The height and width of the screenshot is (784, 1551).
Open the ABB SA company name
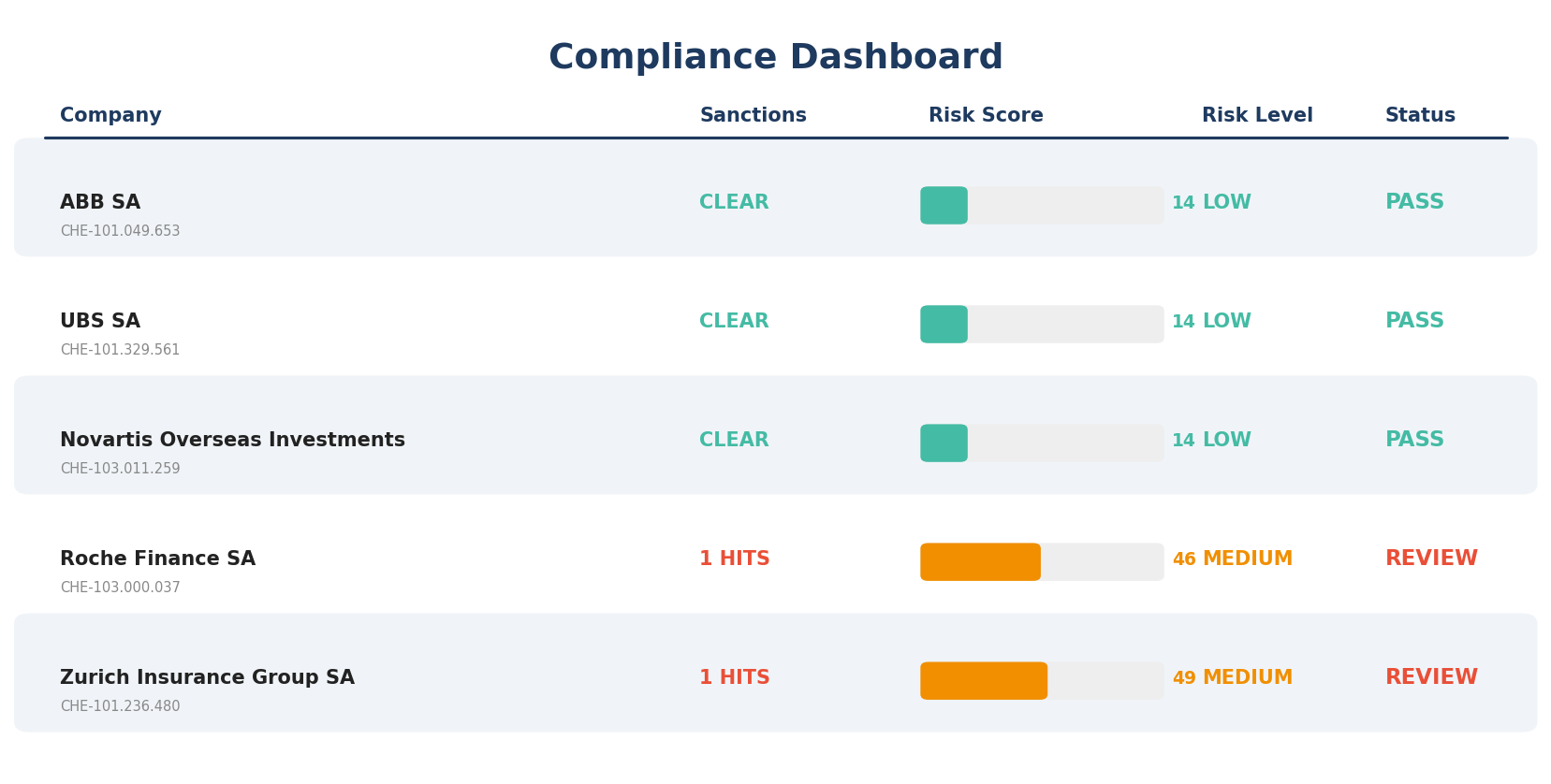coord(100,203)
